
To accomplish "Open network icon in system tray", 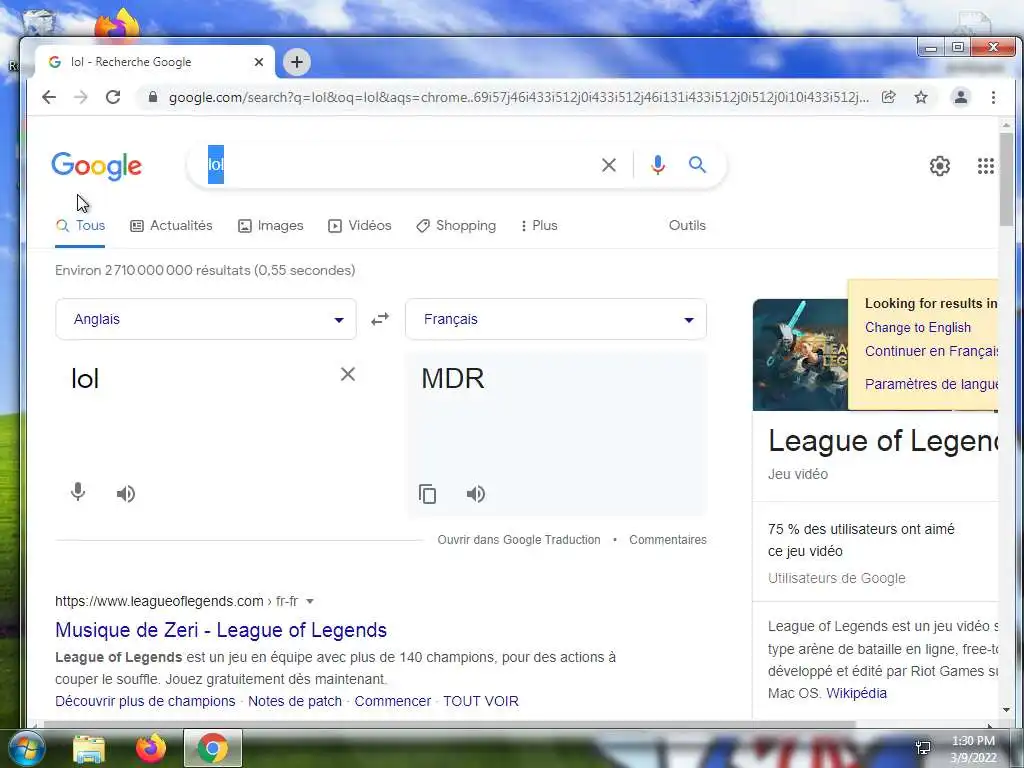I will point(923,748).
